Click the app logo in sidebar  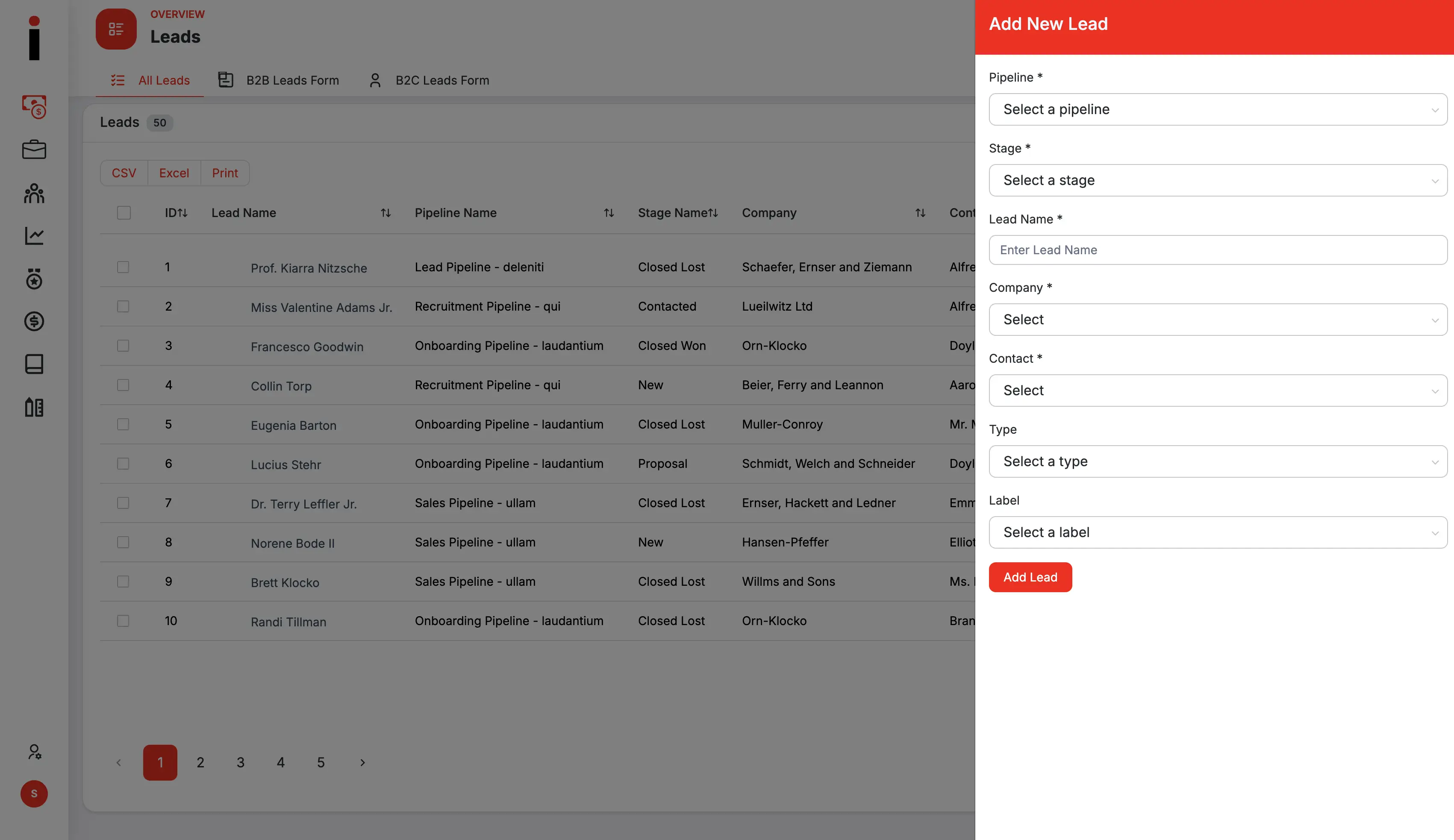[x=34, y=38]
